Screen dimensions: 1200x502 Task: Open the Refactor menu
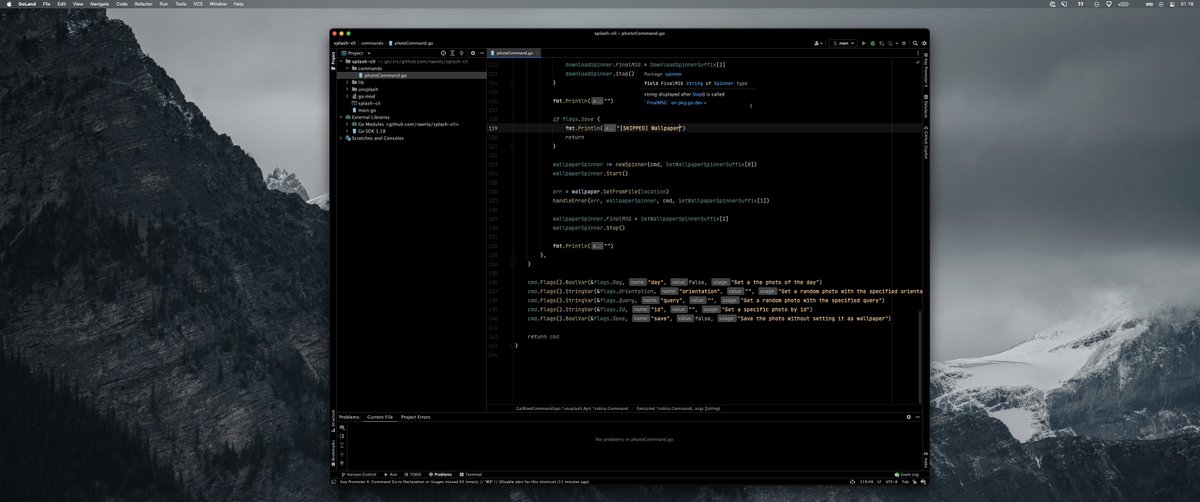point(144,4)
